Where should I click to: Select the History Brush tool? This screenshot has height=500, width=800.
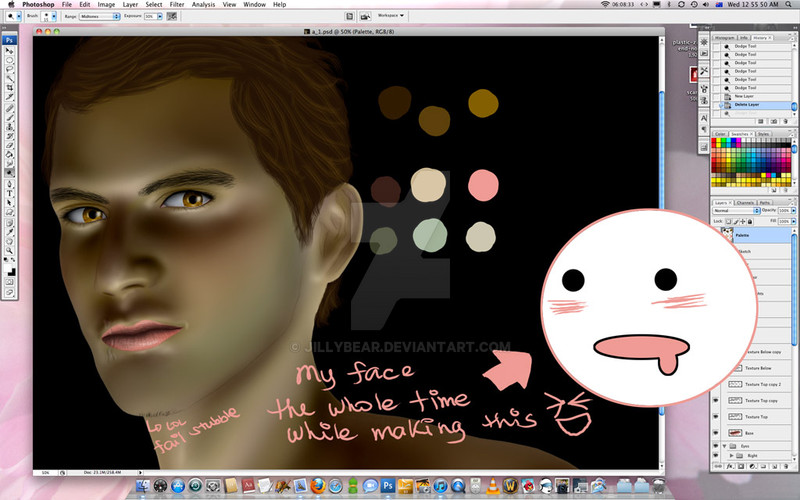[9, 136]
